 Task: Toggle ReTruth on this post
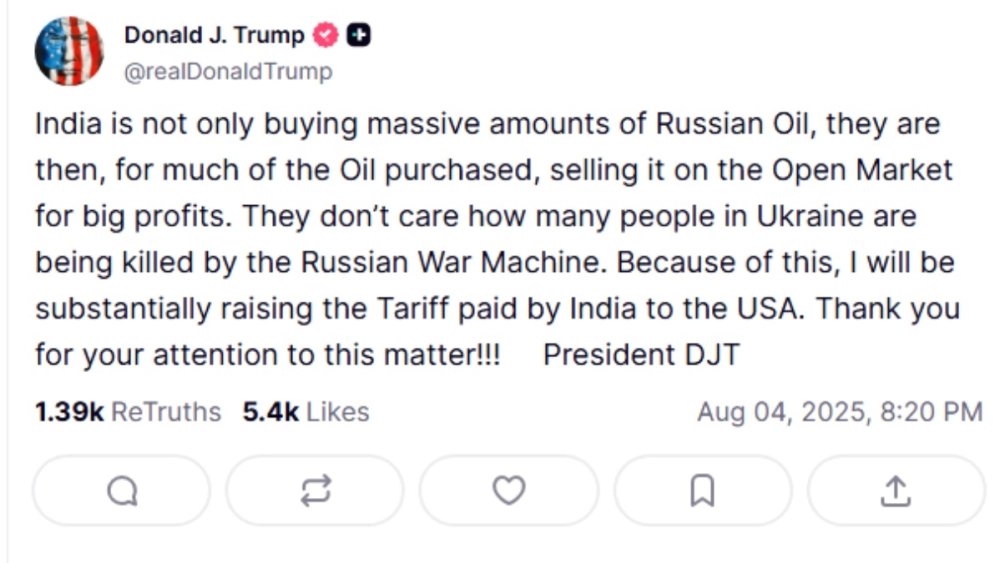tap(315, 490)
